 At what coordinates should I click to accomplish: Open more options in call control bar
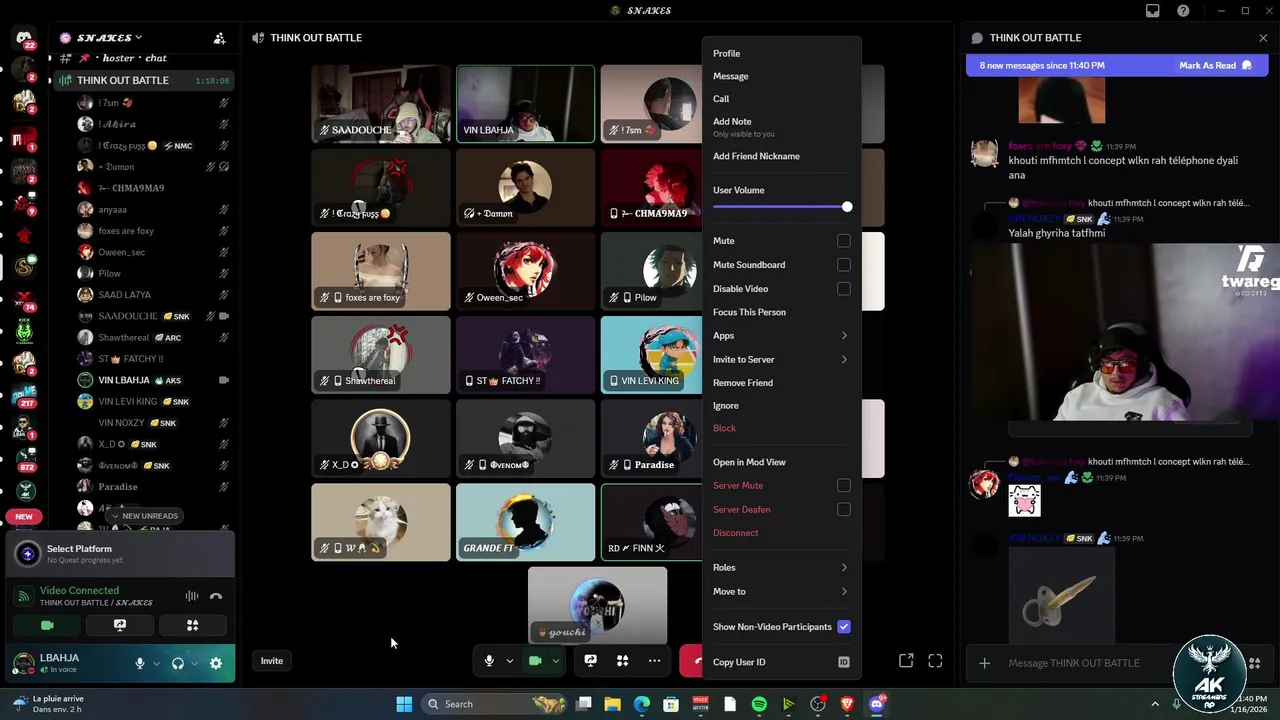pyautogui.click(x=654, y=661)
